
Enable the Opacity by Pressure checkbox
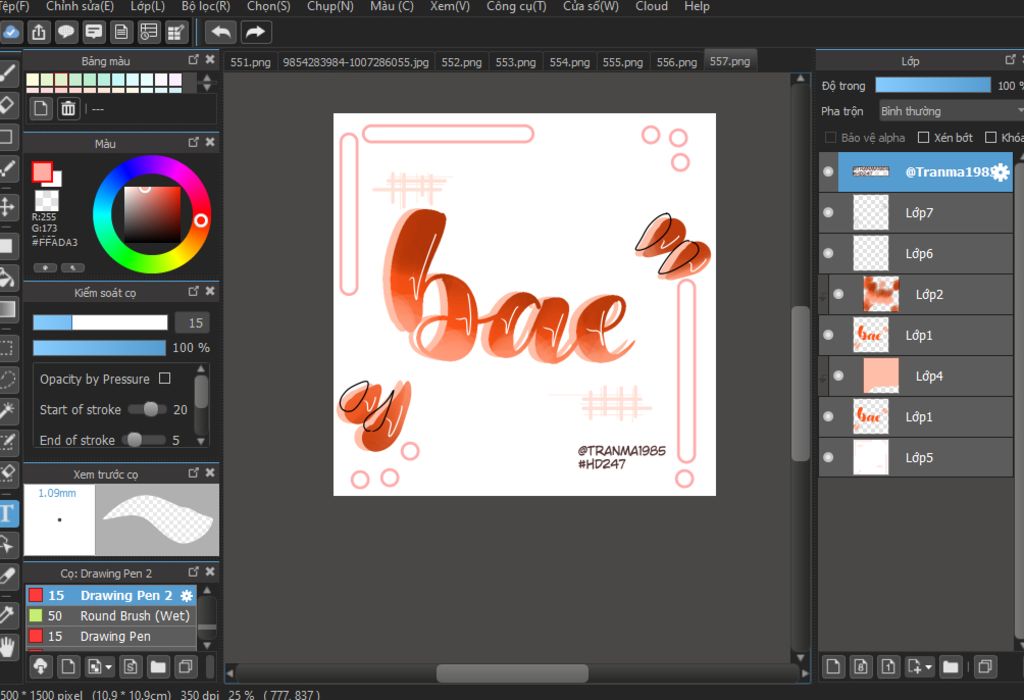click(x=165, y=379)
